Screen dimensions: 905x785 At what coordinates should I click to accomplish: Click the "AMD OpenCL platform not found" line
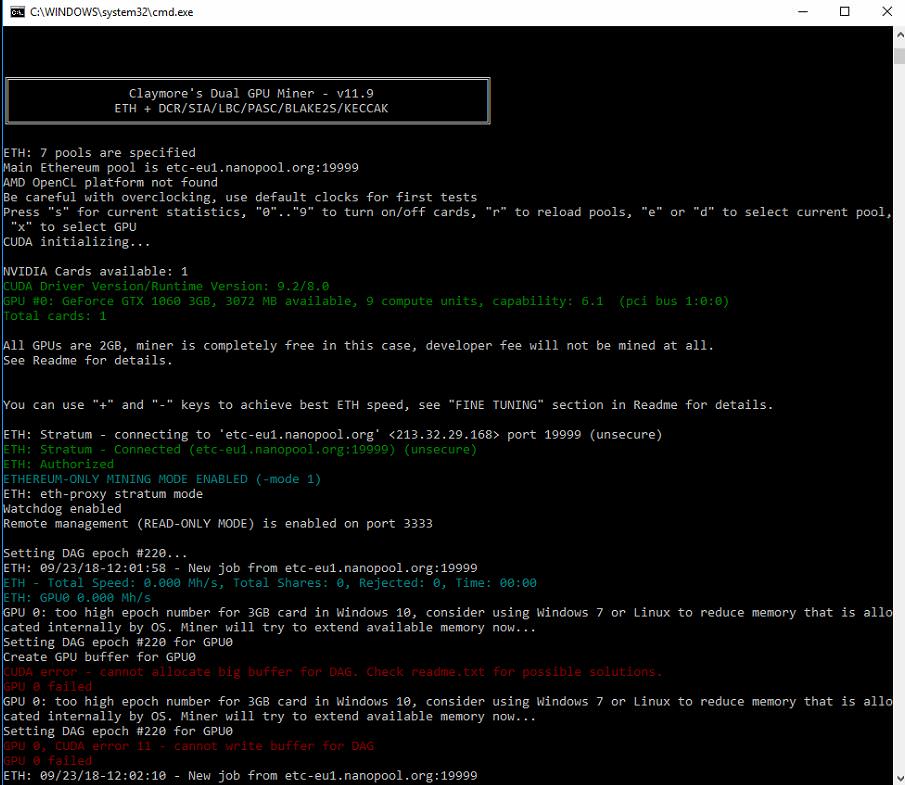[110, 182]
